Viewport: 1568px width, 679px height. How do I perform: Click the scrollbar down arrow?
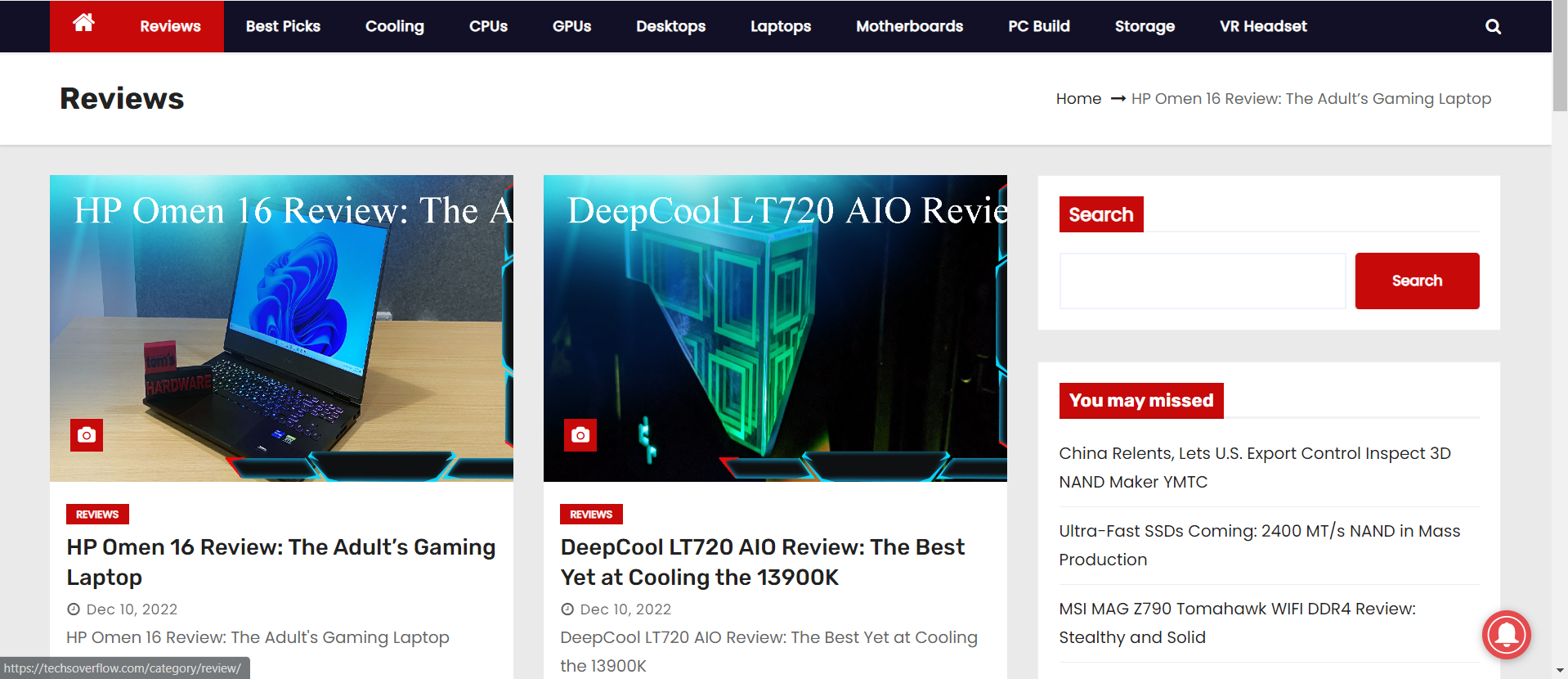pyautogui.click(x=1560, y=671)
